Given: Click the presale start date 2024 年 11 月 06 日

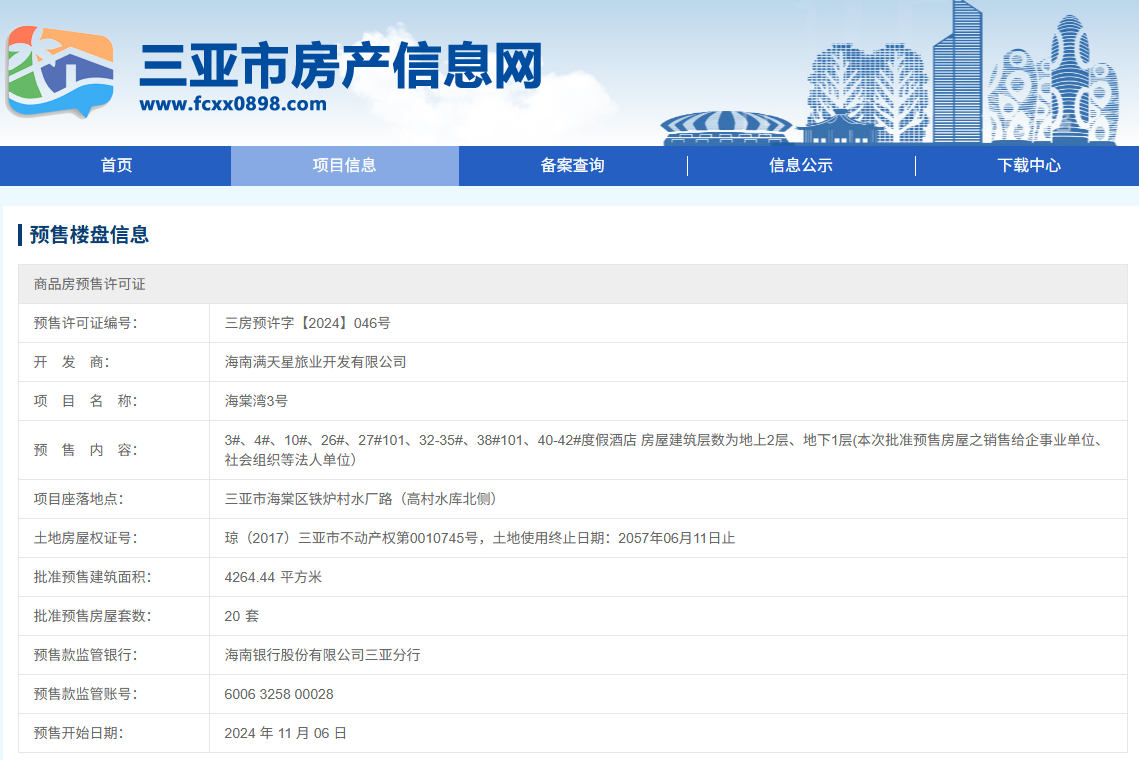Looking at the screenshot, I should (285, 733).
